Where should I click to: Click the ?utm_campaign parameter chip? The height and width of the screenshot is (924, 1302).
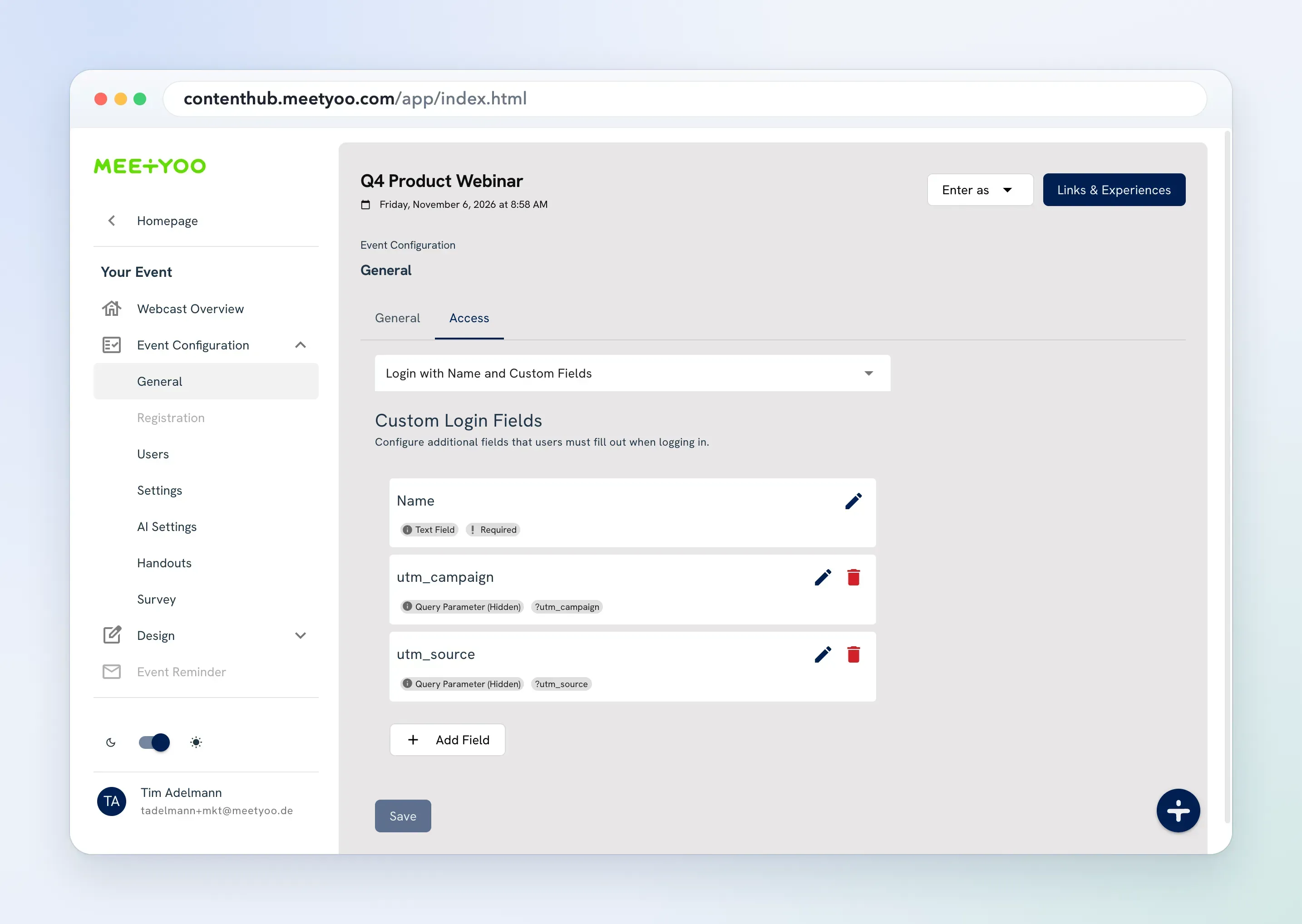(567, 606)
